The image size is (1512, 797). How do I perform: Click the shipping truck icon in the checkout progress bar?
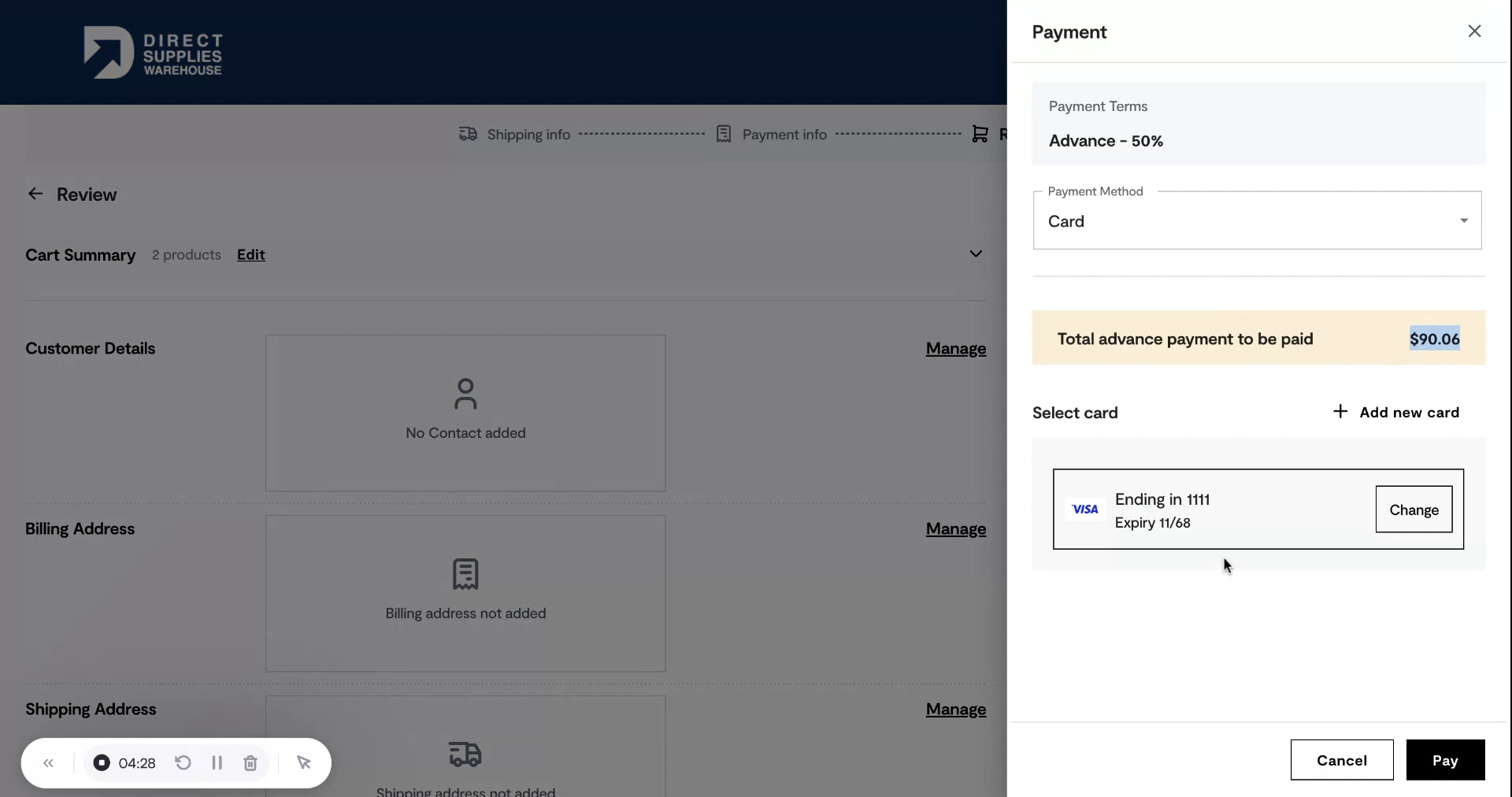[x=466, y=134]
